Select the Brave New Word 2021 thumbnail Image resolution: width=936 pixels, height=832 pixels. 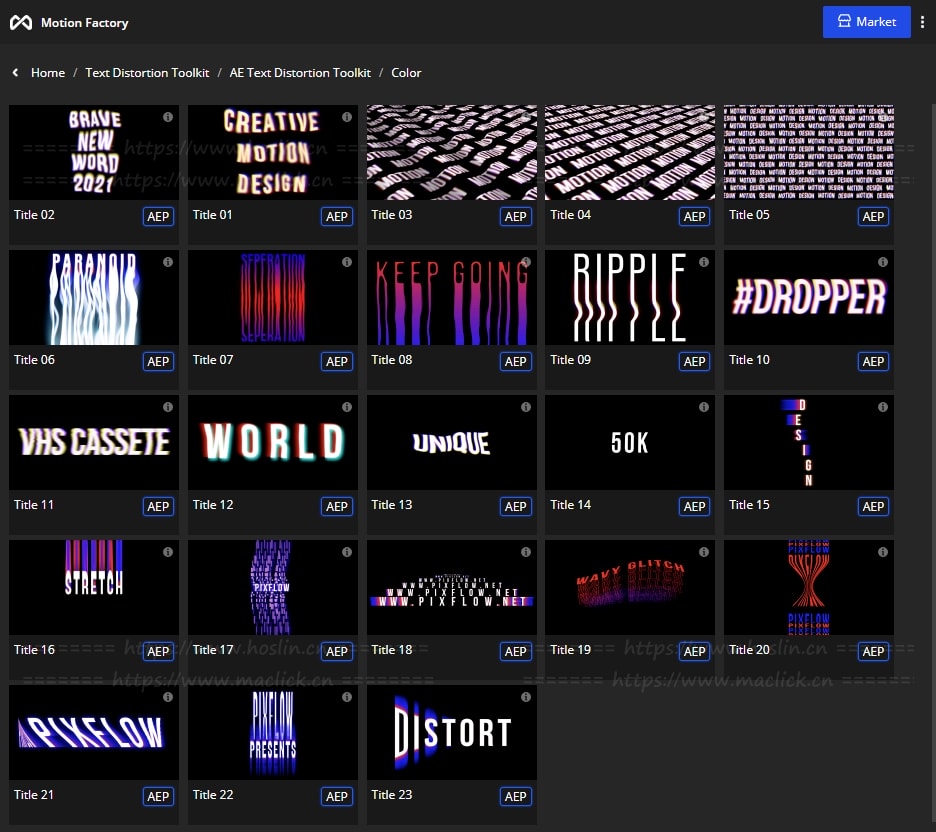coord(94,152)
